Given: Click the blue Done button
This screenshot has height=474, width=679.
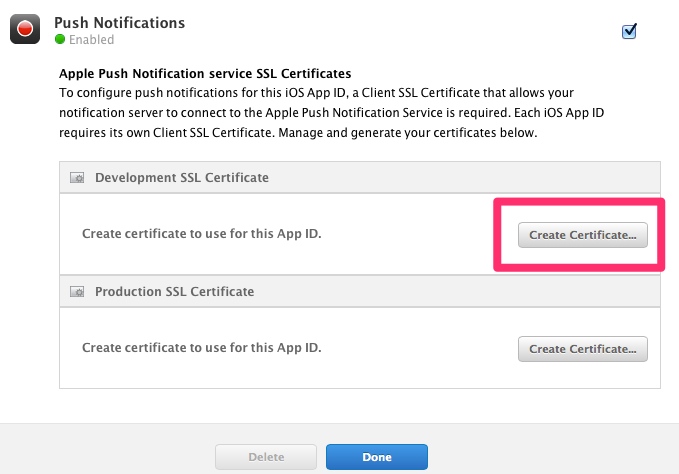Looking at the screenshot, I should tap(376, 457).
